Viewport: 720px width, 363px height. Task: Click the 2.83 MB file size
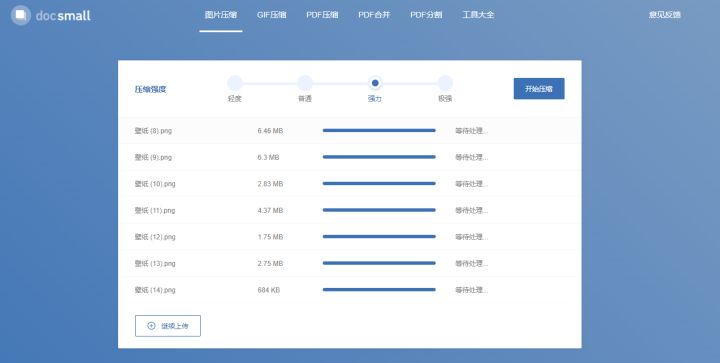(270, 184)
